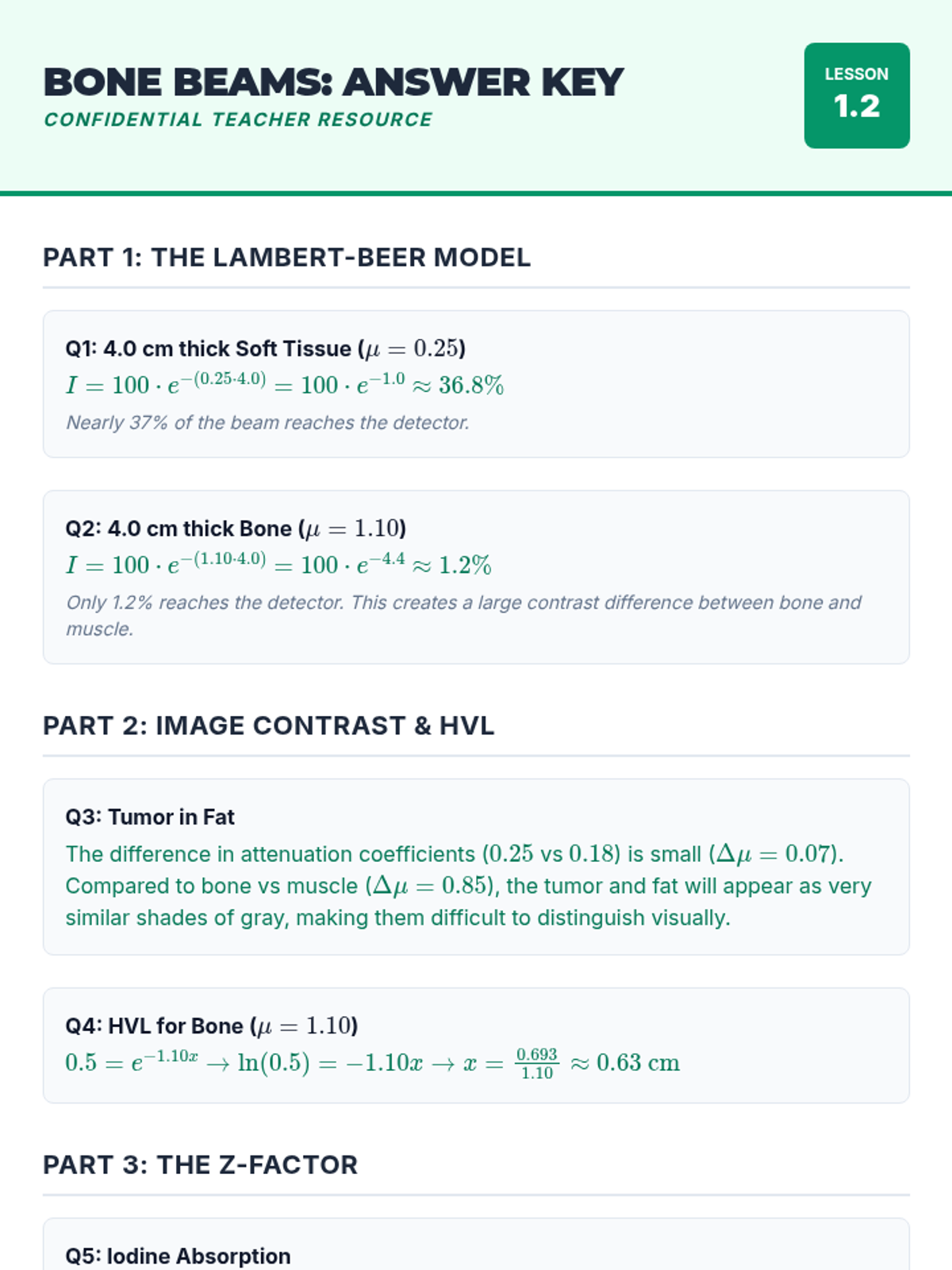Click the 0.693 over 1.10 fraction
This screenshot has width=952, height=1270.
pyautogui.click(x=536, y=1064)
